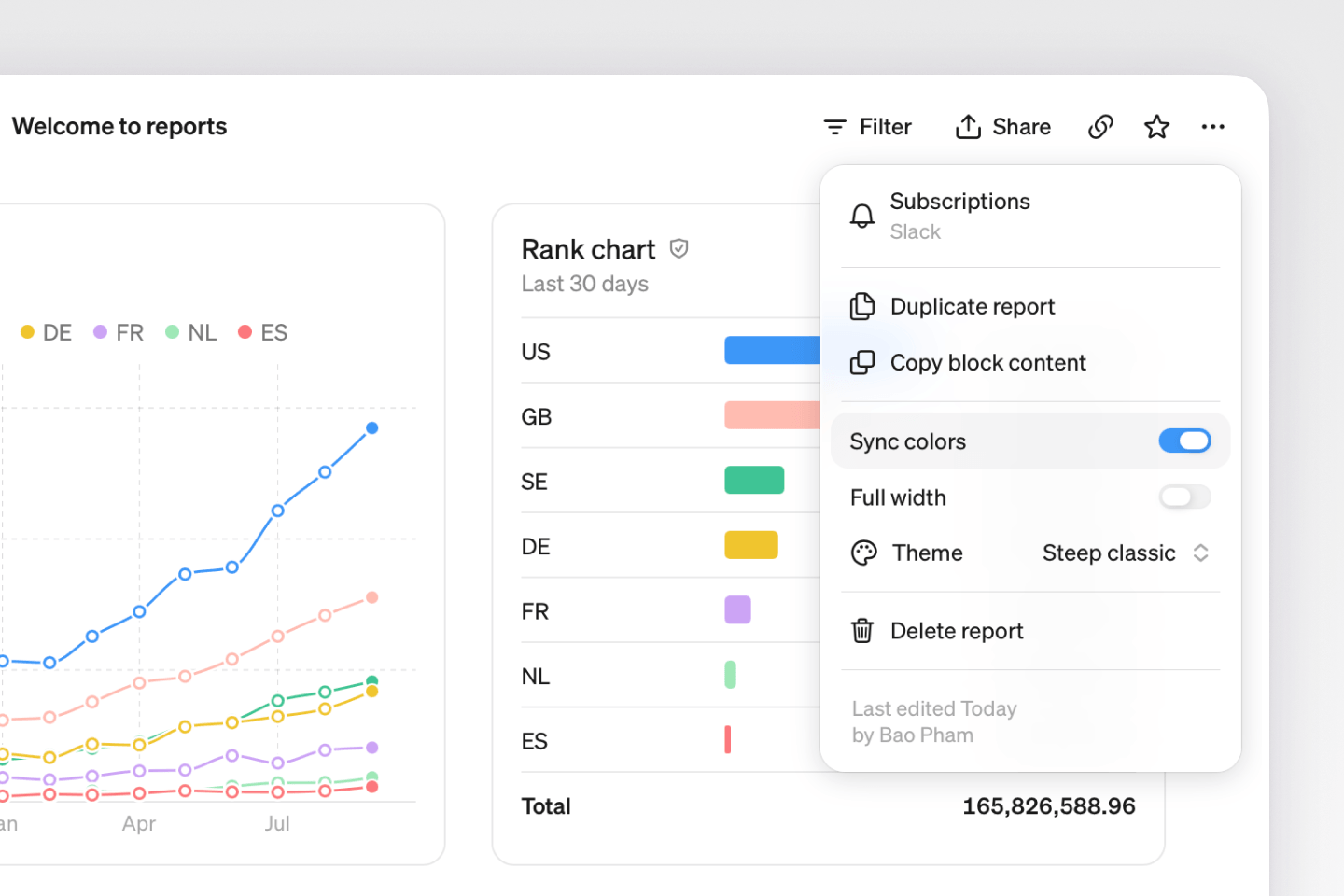Click the 'Welcome to reports' title

[x=119, y=127]
